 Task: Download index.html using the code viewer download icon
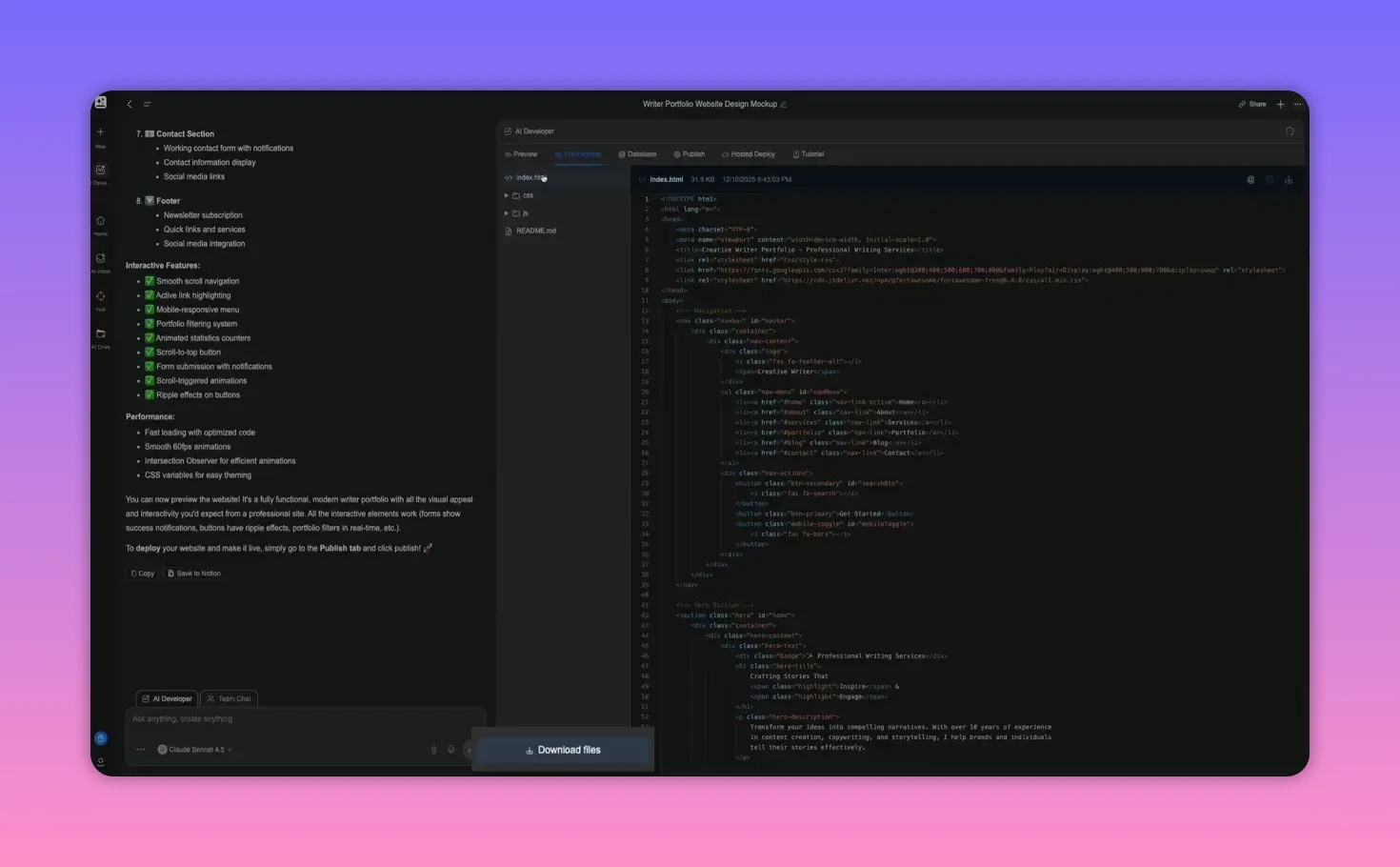coord(1289,179)
